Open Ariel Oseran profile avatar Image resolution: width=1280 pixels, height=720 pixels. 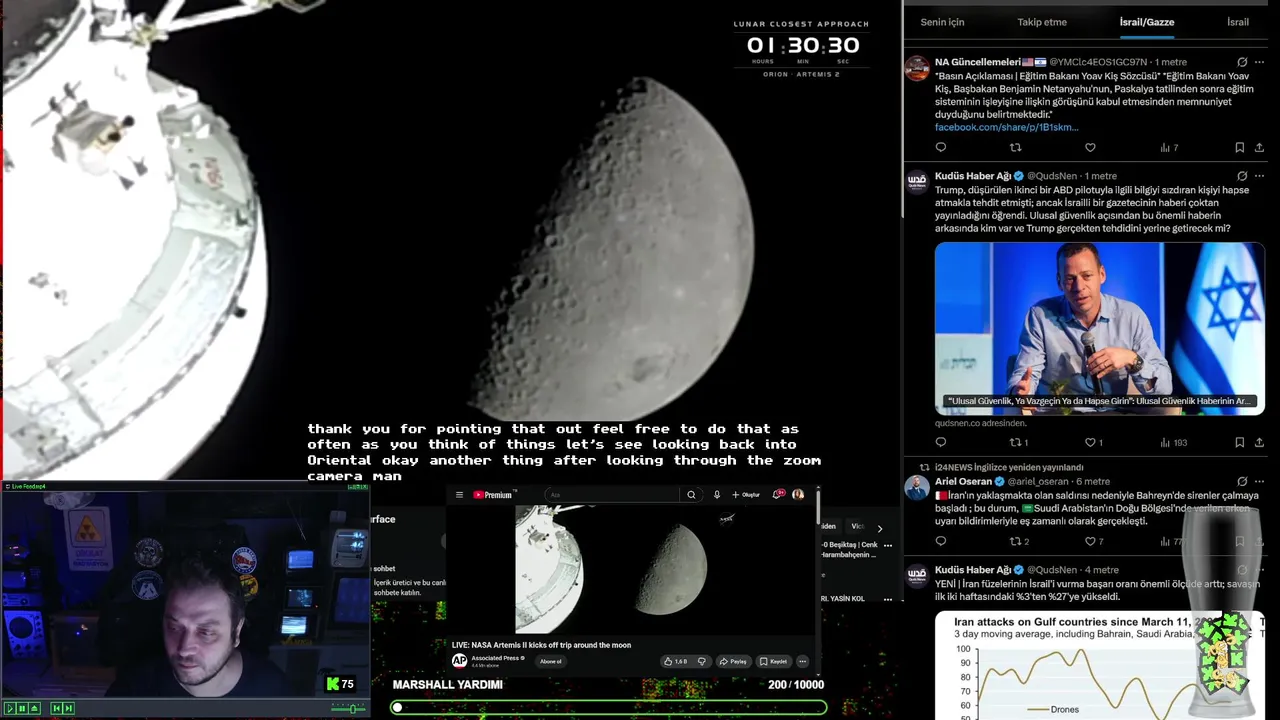[917, 487]
